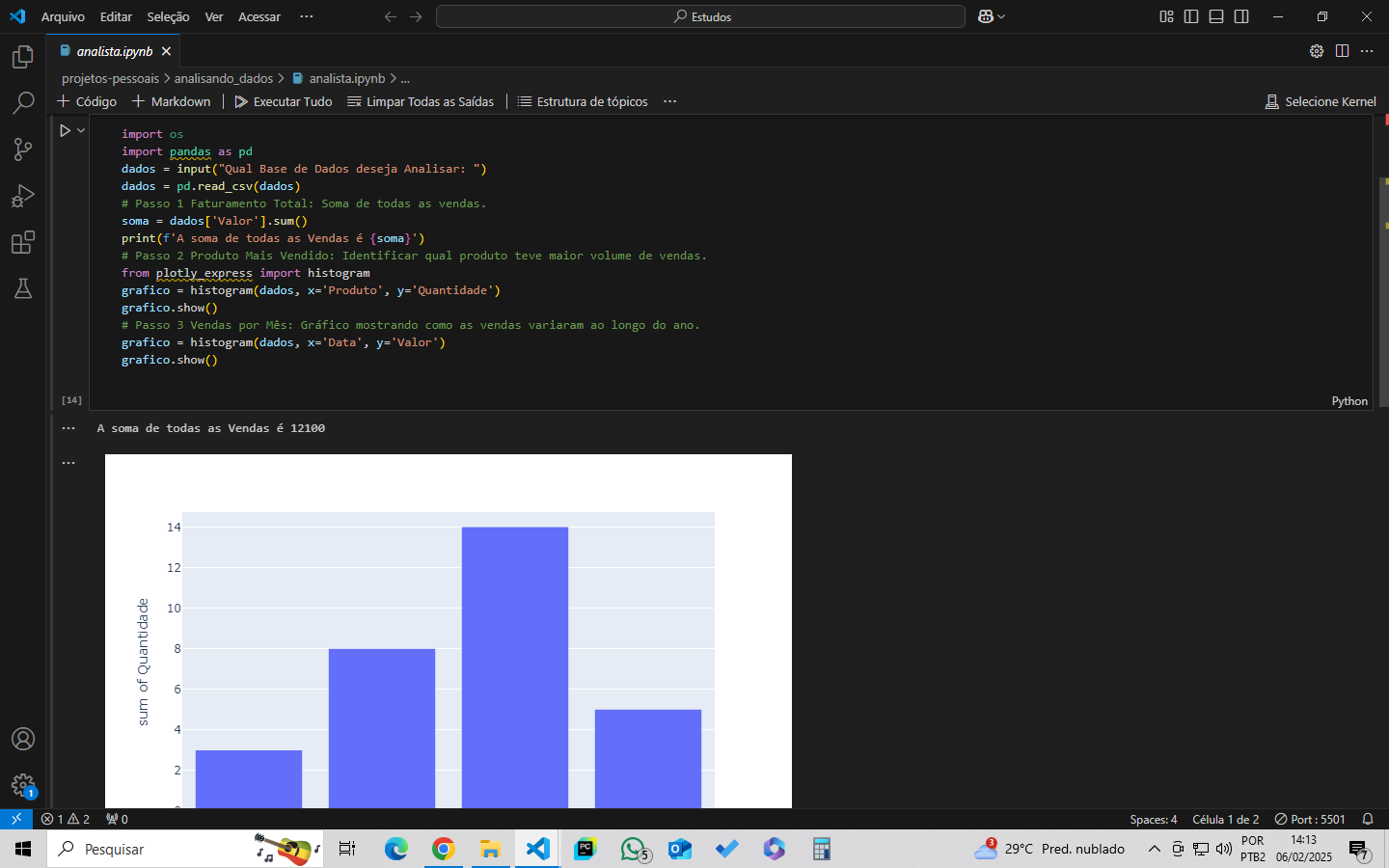Open the Acessar menu
This screenshot has width=1389, height=868.
point(259,16)
